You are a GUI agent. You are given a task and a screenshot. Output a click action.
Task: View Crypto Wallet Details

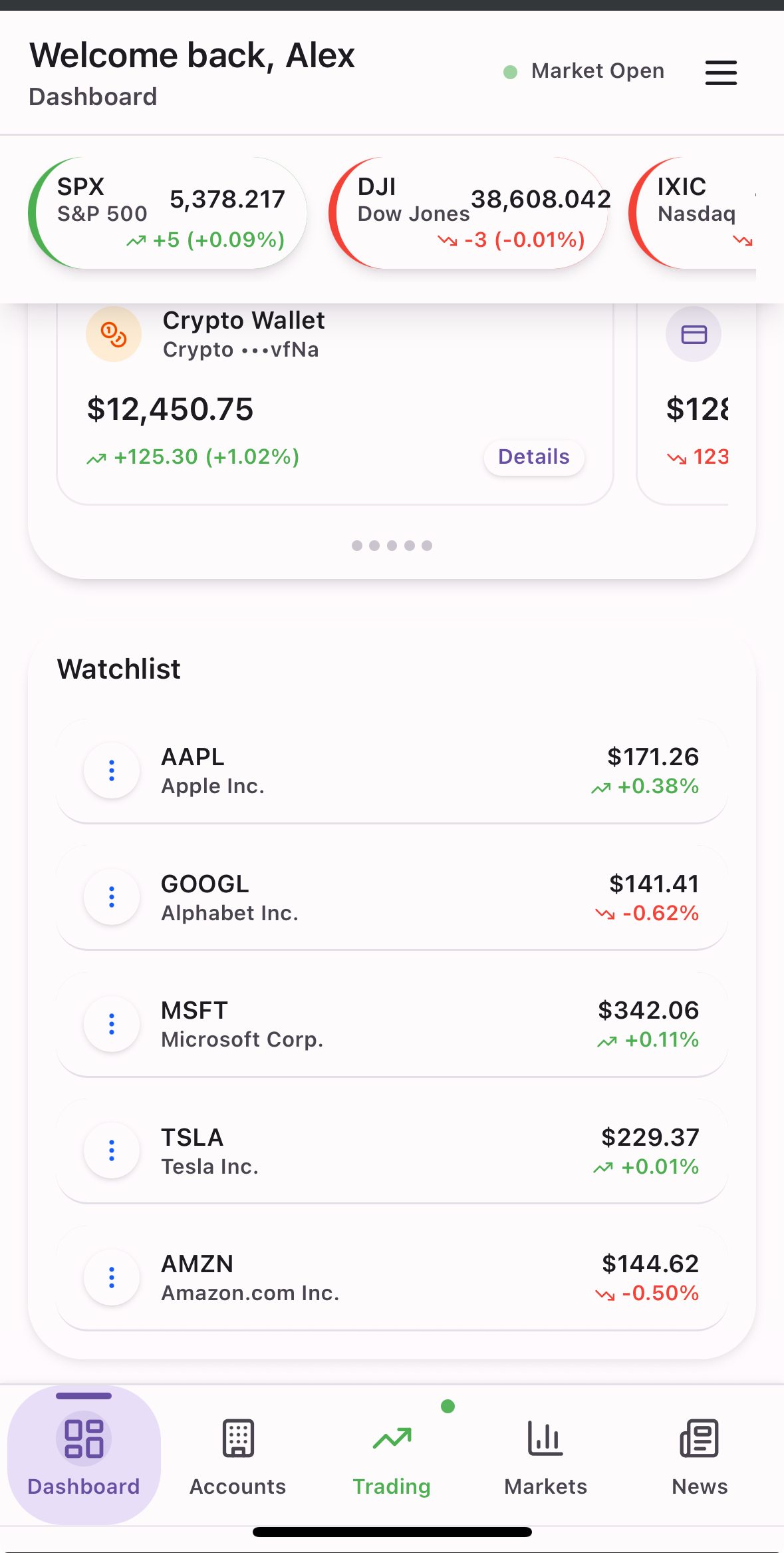[x=534, y=457]
